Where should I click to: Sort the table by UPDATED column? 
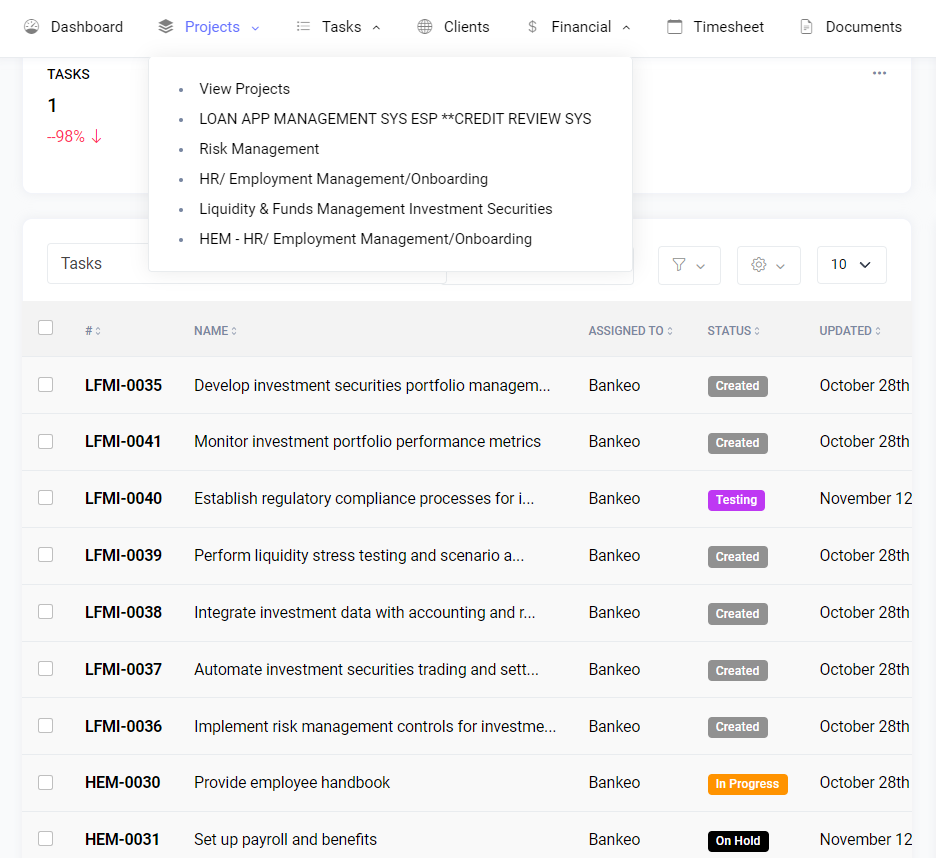(x=879, y=330)
